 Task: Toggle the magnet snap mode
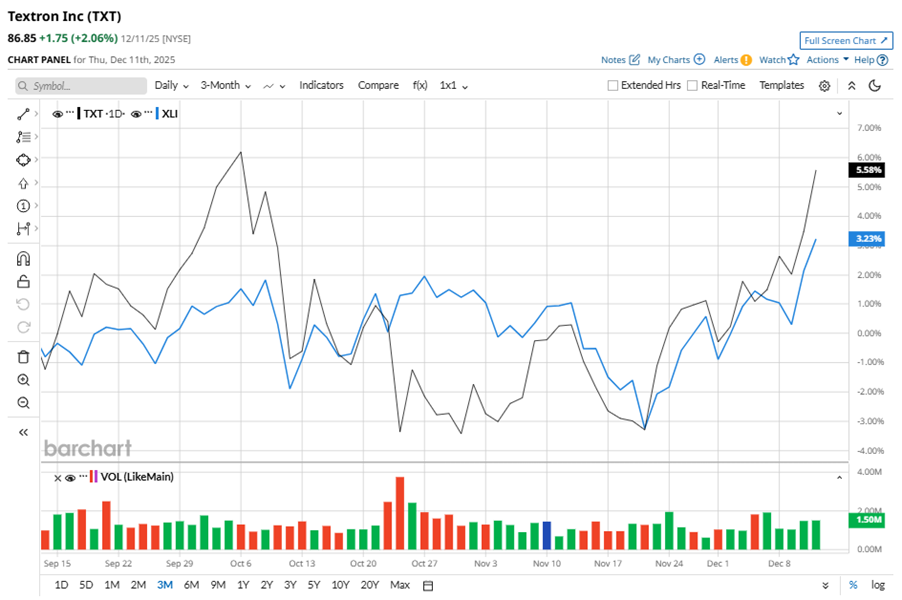coord(23,258)
